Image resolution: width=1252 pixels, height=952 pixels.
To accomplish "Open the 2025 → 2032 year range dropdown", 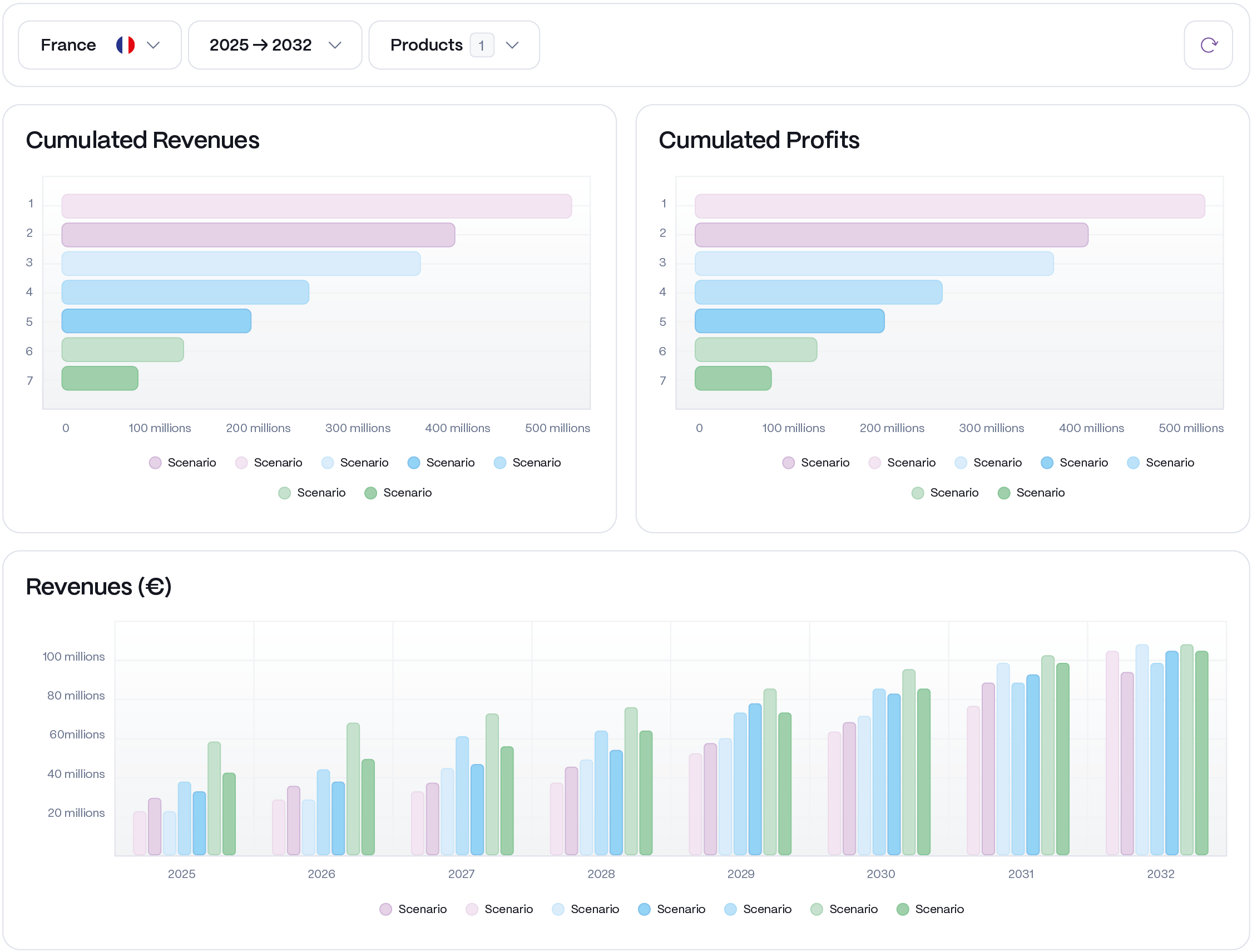I will pos(275,45).
